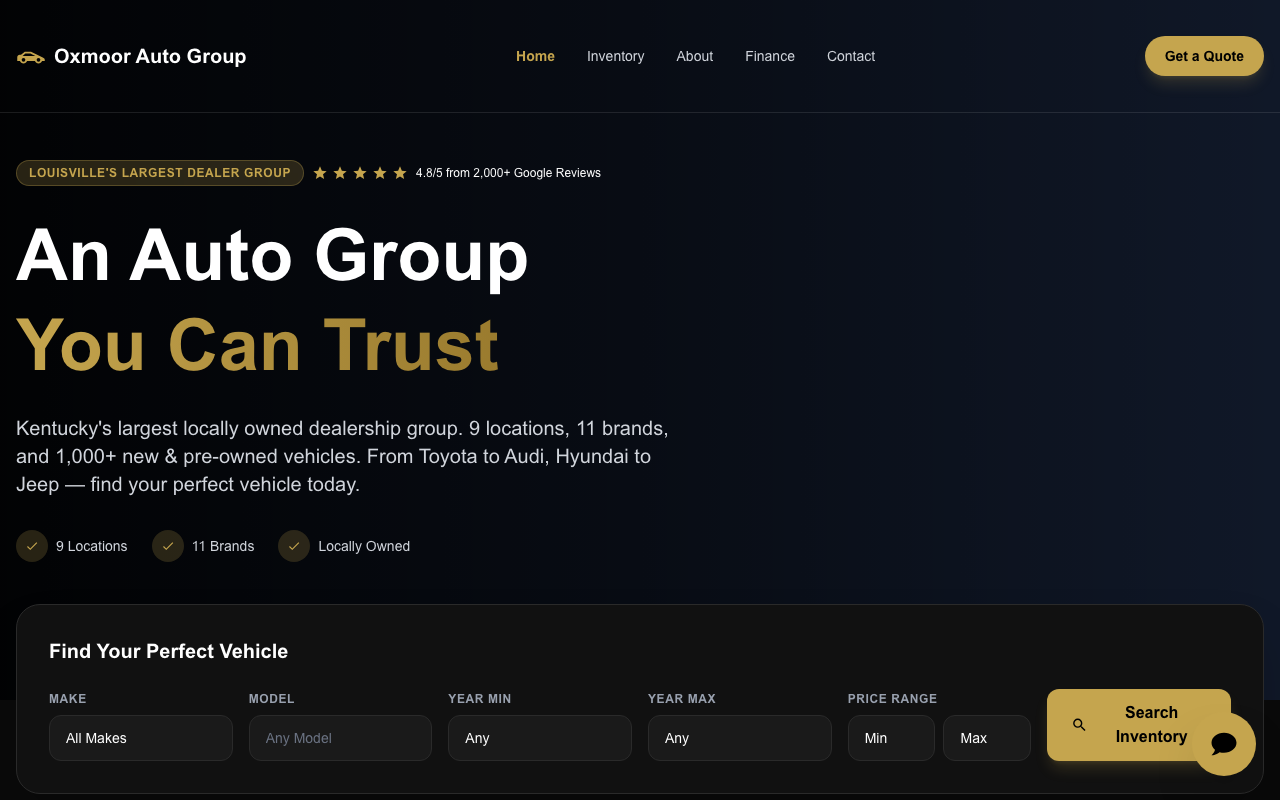
Task: Click the Min price field
Action: pyautogui.click(x=891, y=738)
